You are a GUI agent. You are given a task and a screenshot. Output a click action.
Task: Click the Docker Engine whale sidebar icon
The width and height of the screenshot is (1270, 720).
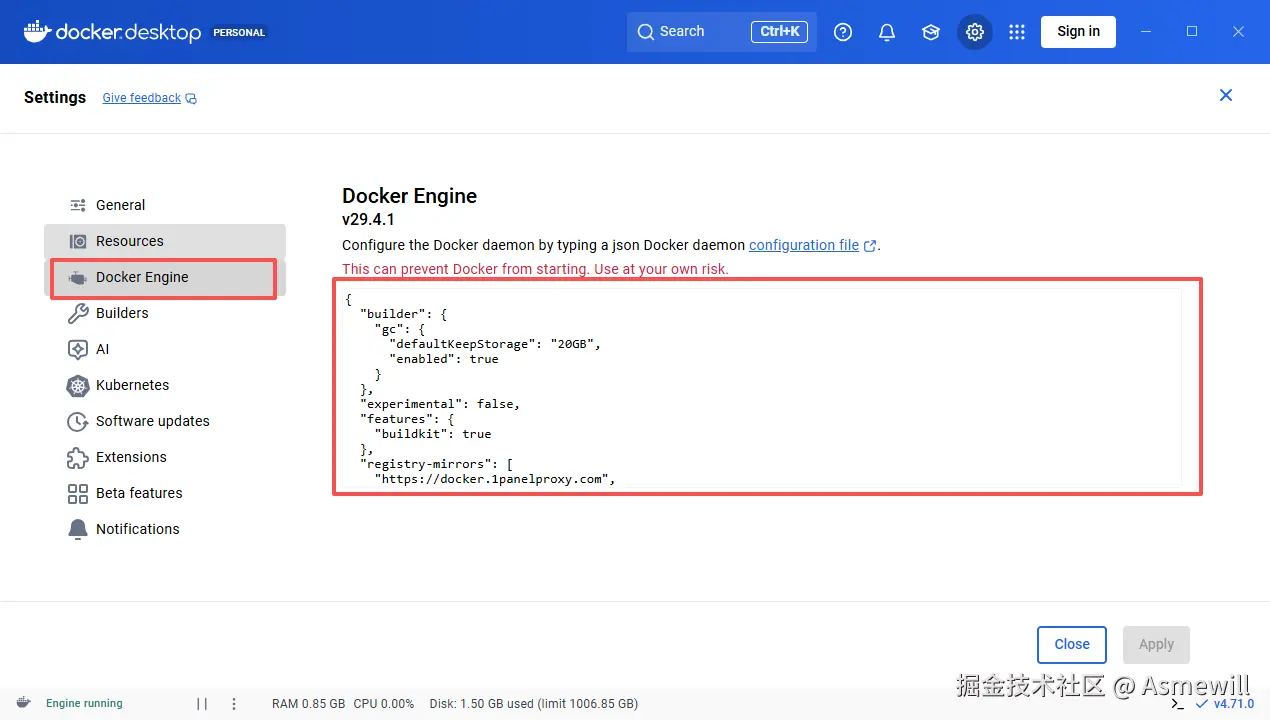pyautogui.click(x=77, y=277)
